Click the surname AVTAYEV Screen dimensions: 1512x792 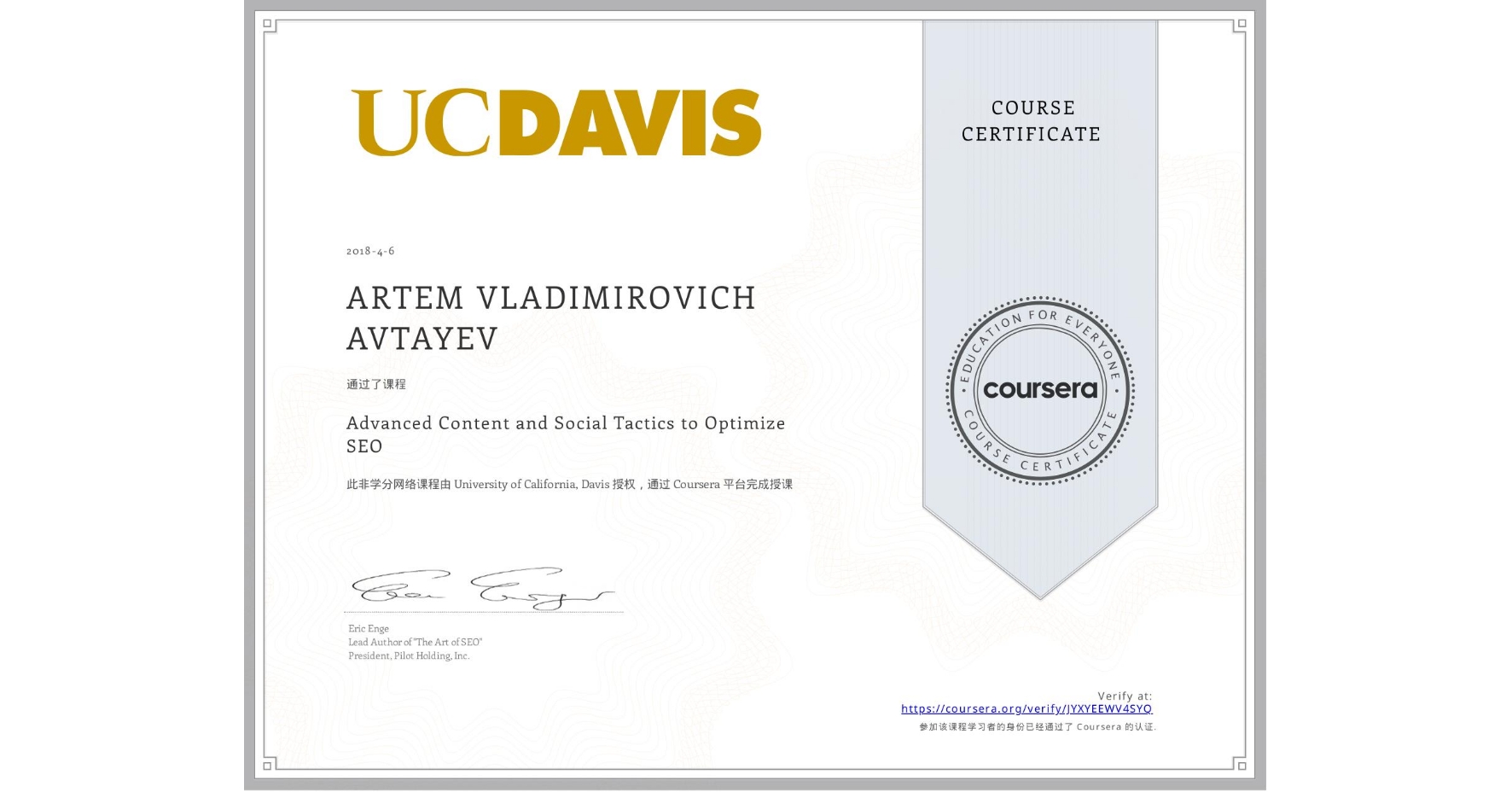422,339
